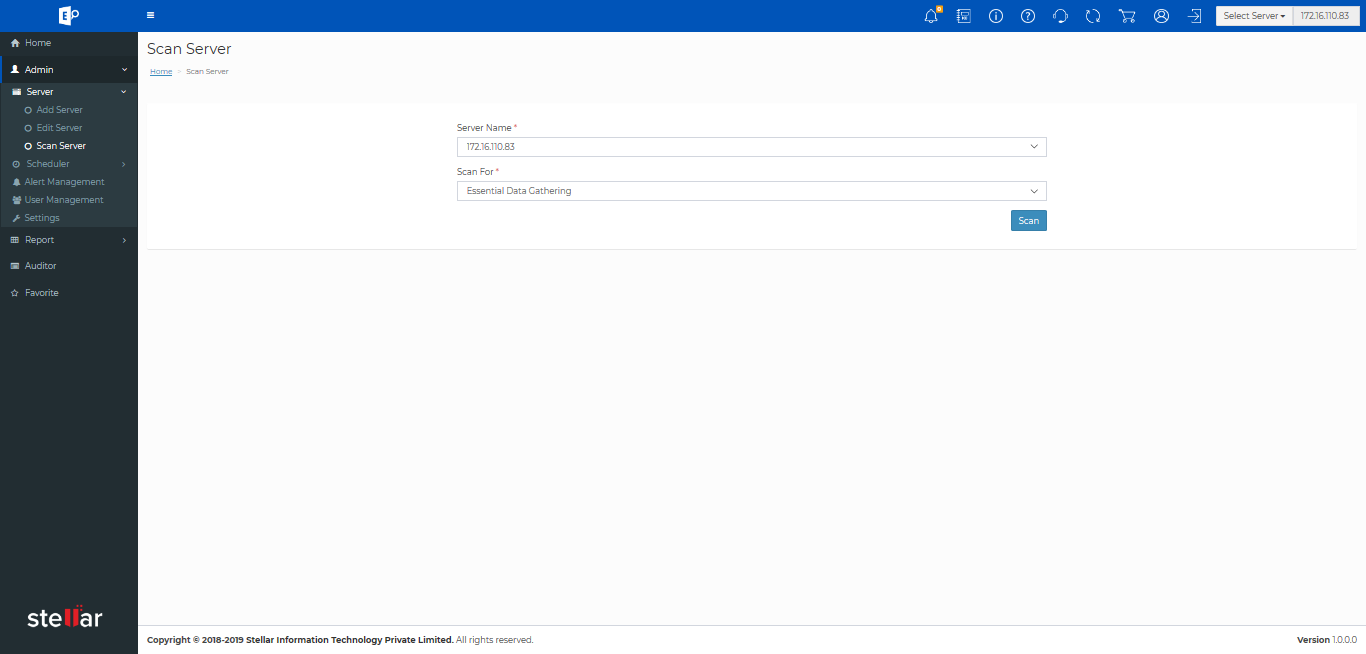Select Add Server in the sidebar
Screen dimensions: 1366x654
coord(59,110)
